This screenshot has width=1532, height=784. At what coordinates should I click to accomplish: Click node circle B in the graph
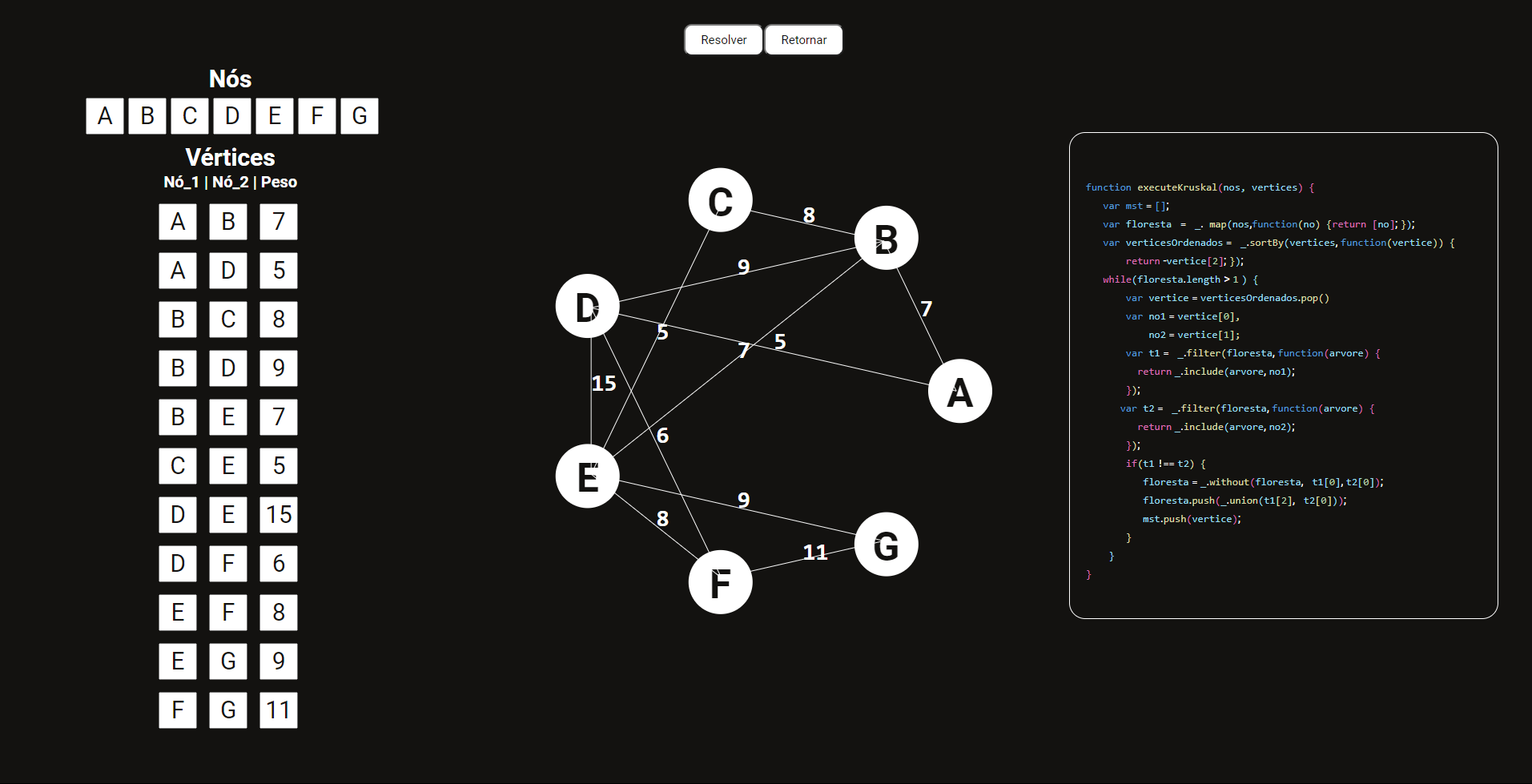pos(885,237)
